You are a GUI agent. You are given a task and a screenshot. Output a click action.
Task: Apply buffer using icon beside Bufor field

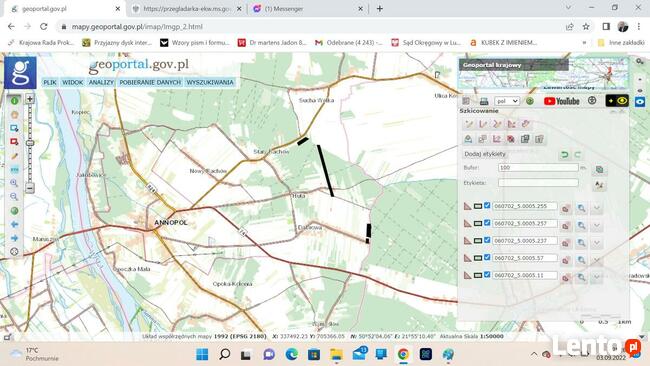pos(599,169)
